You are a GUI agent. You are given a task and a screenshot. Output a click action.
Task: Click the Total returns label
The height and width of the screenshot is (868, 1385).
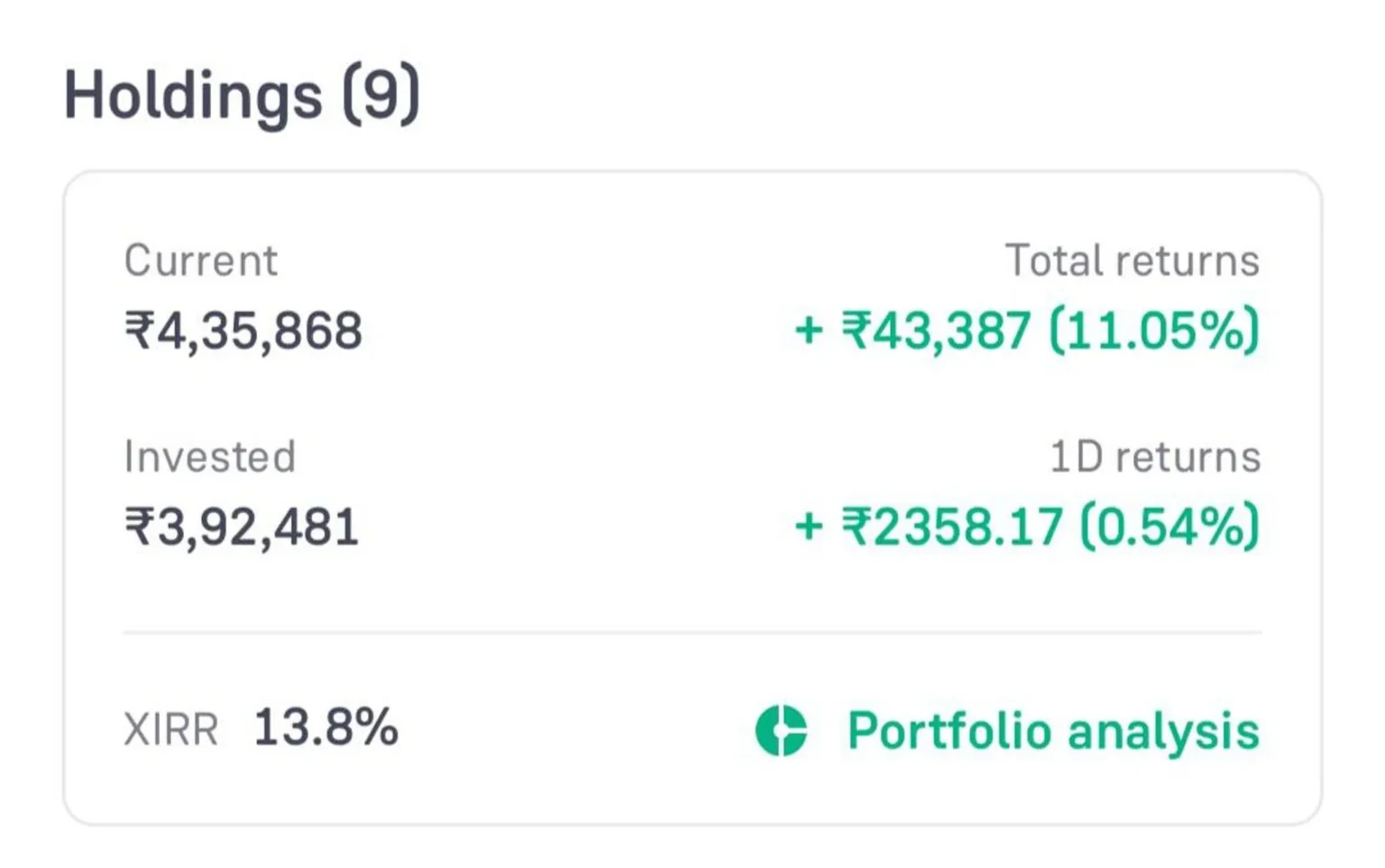[1133, 260]
